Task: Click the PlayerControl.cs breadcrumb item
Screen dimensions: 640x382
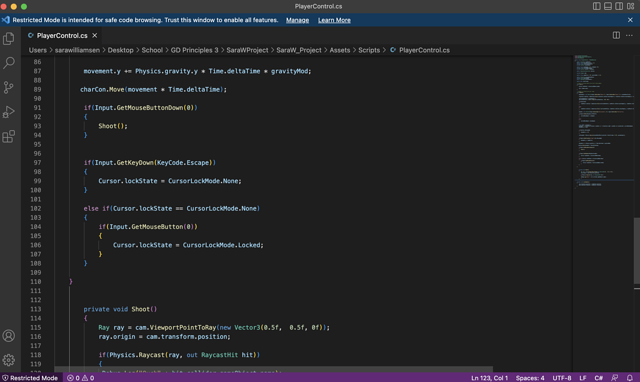Action: pos(420,50)
